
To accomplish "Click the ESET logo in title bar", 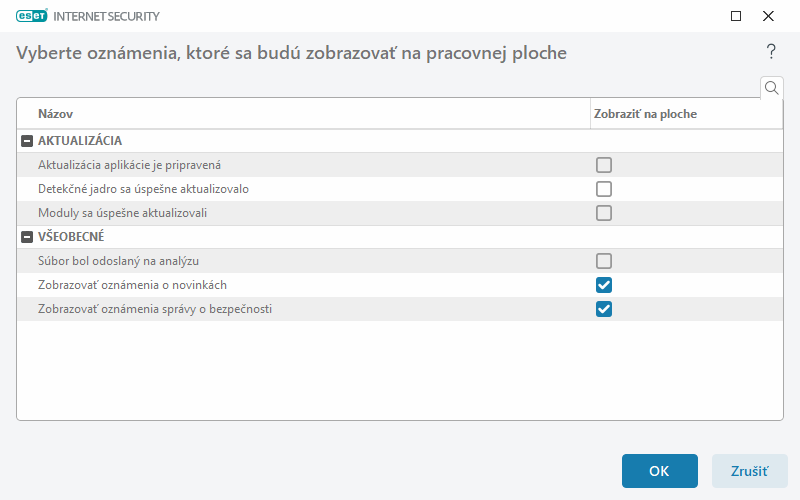I will coord(33,16).
